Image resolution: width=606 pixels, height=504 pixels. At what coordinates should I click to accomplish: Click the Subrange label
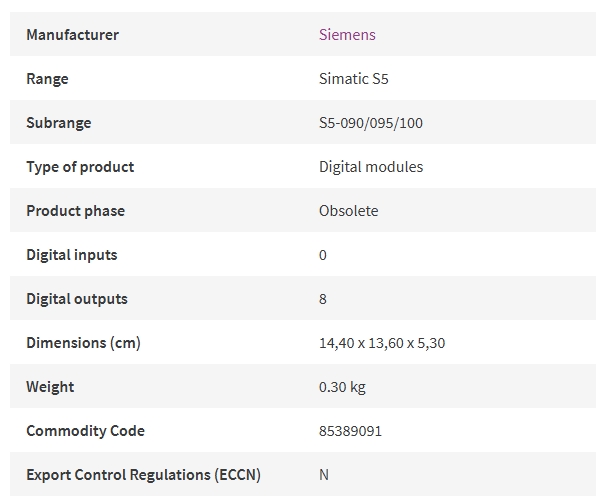(59, 123)
